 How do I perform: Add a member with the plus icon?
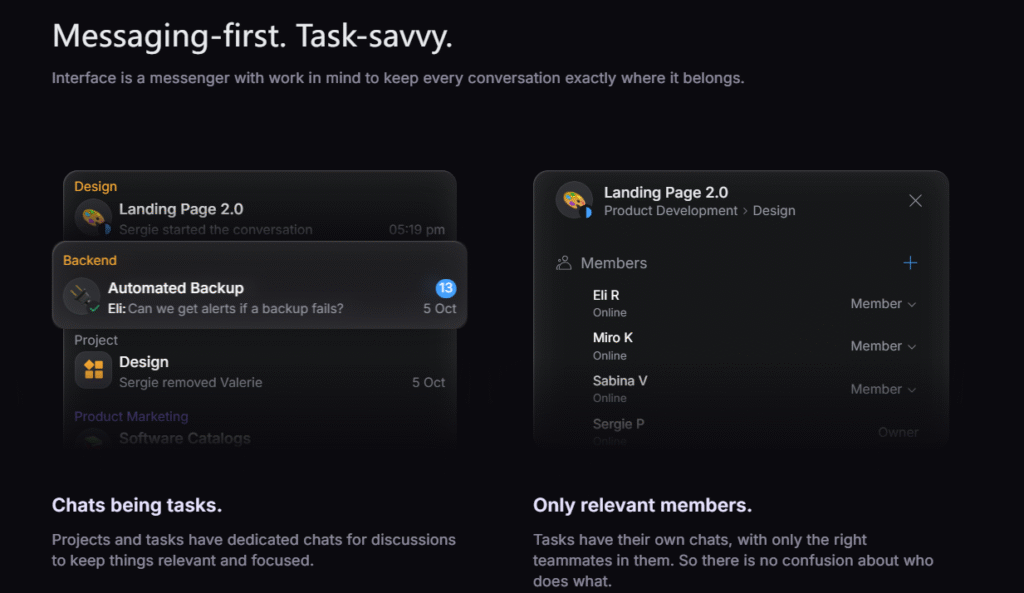[x=910, y=263]
